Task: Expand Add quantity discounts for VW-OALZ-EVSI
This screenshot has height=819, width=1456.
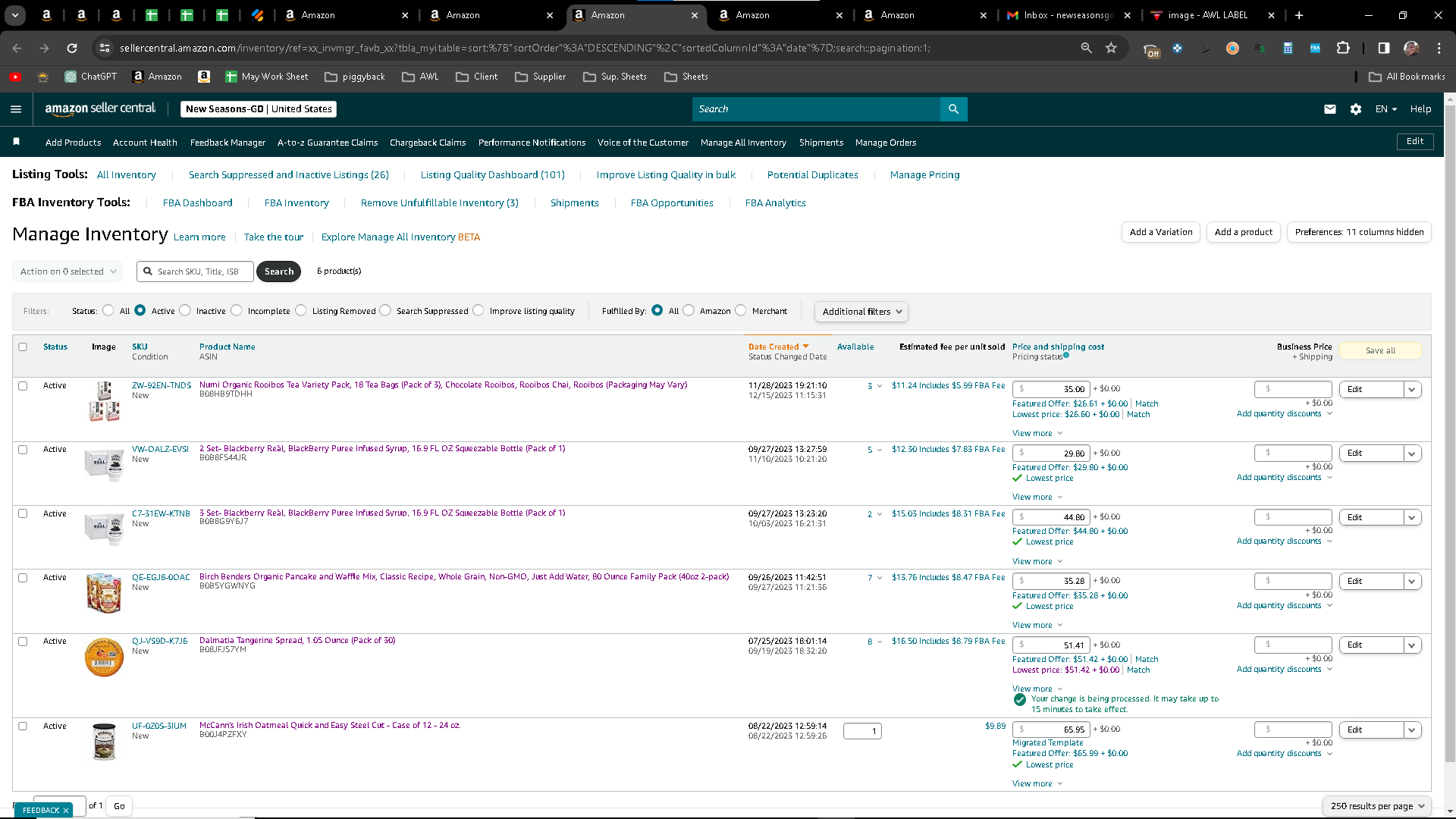Action: pyautogui.click(x=1284, y=478)
